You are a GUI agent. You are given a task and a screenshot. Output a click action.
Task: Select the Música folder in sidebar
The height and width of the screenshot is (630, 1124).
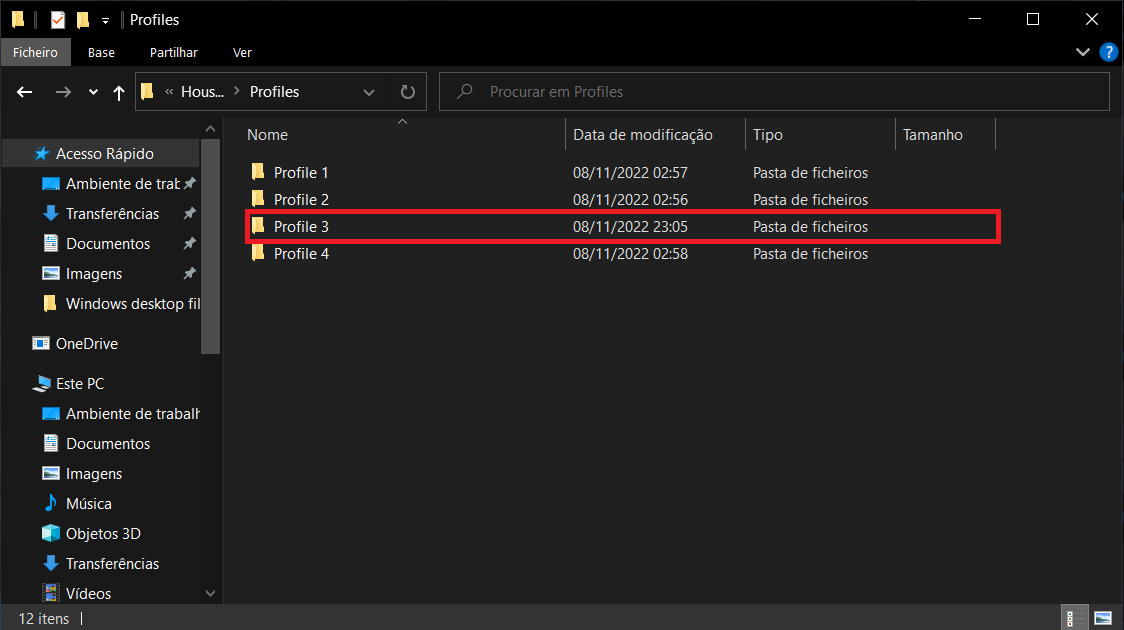tap(88, 504)
